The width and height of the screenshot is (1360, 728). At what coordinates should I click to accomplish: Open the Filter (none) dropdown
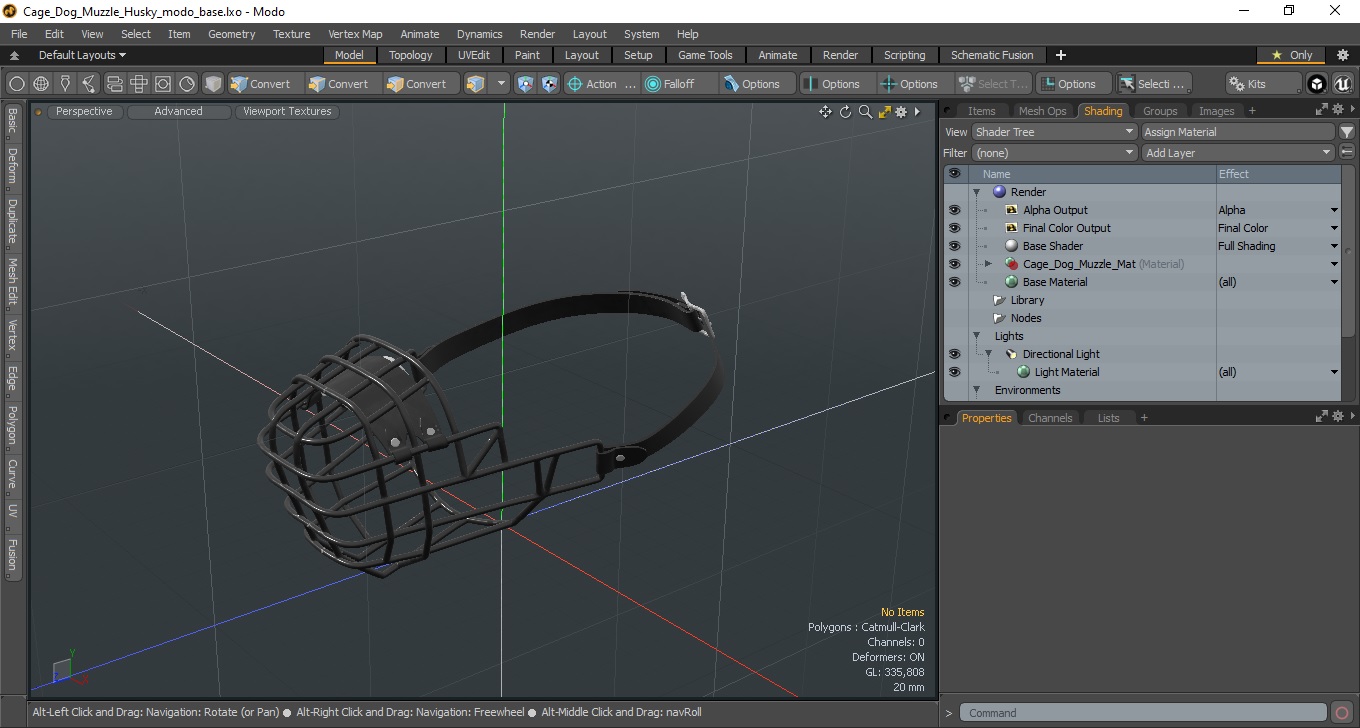point(1055,153)
